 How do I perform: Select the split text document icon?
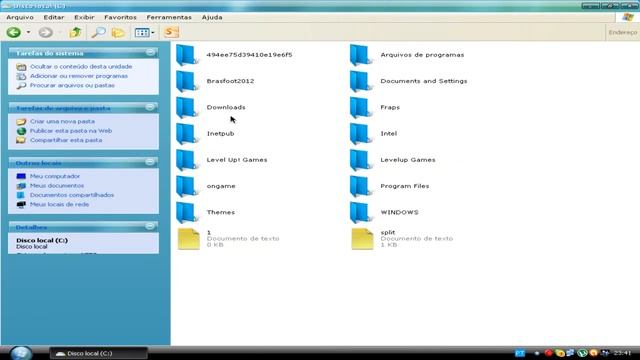coord(362,239)
